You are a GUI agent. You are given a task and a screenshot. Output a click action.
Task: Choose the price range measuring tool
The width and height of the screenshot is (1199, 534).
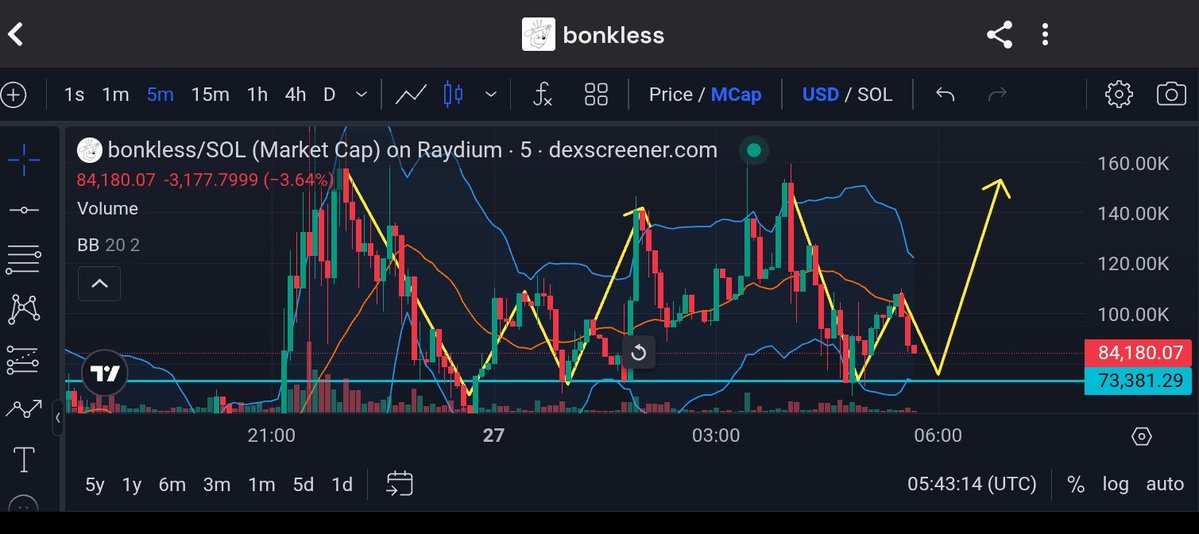click(24, 409)
